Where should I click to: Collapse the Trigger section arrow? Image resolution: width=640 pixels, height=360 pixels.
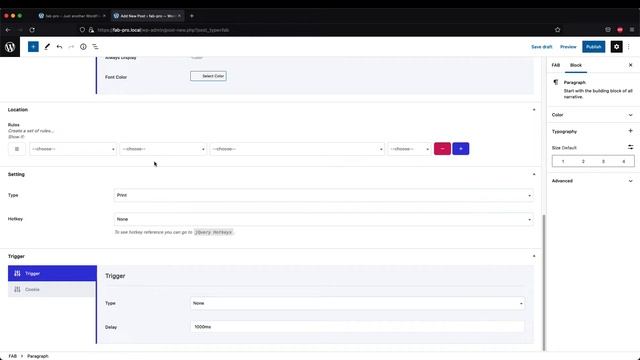click(534, 256)
